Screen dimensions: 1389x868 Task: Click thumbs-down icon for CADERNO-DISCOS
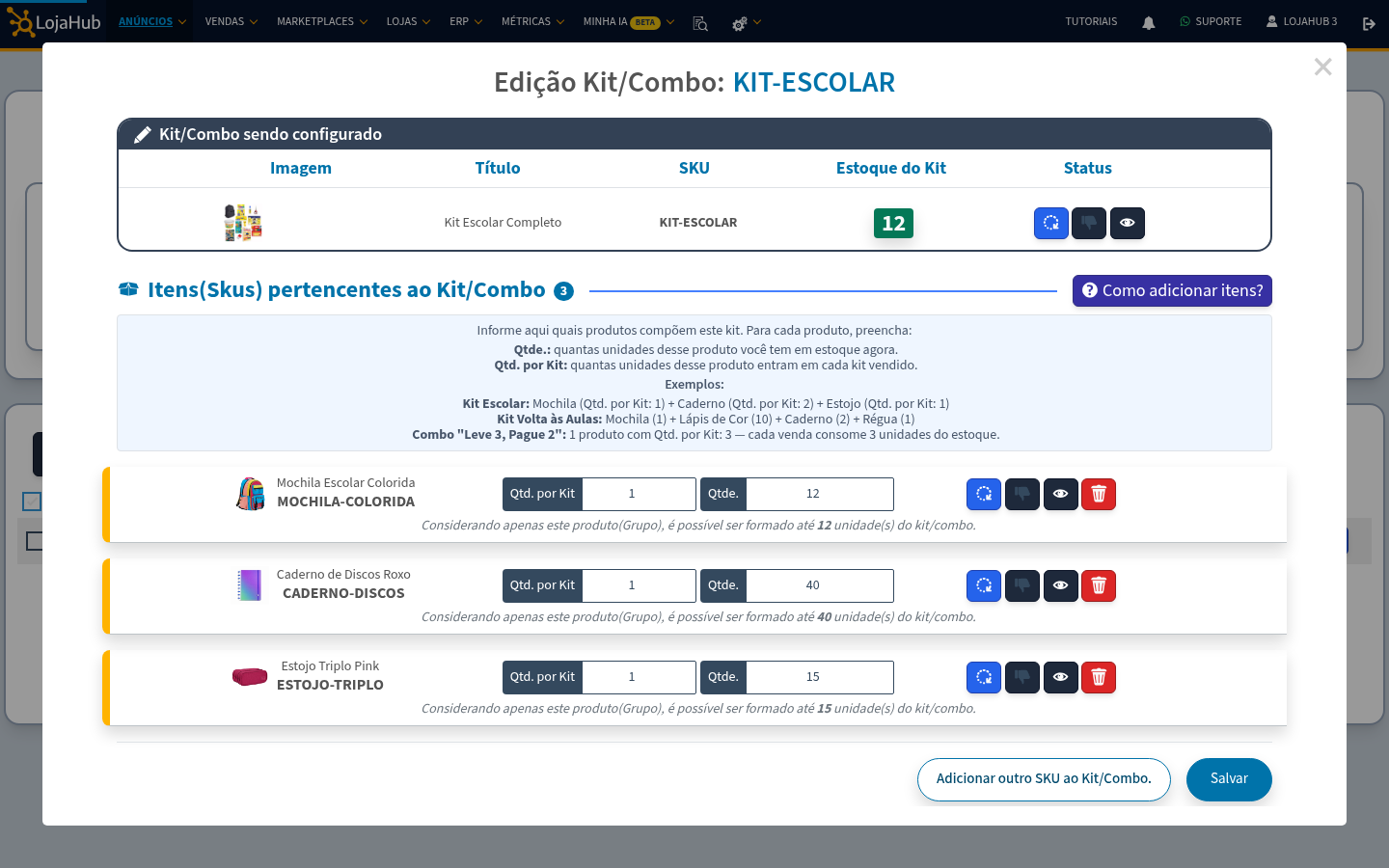1022,585
